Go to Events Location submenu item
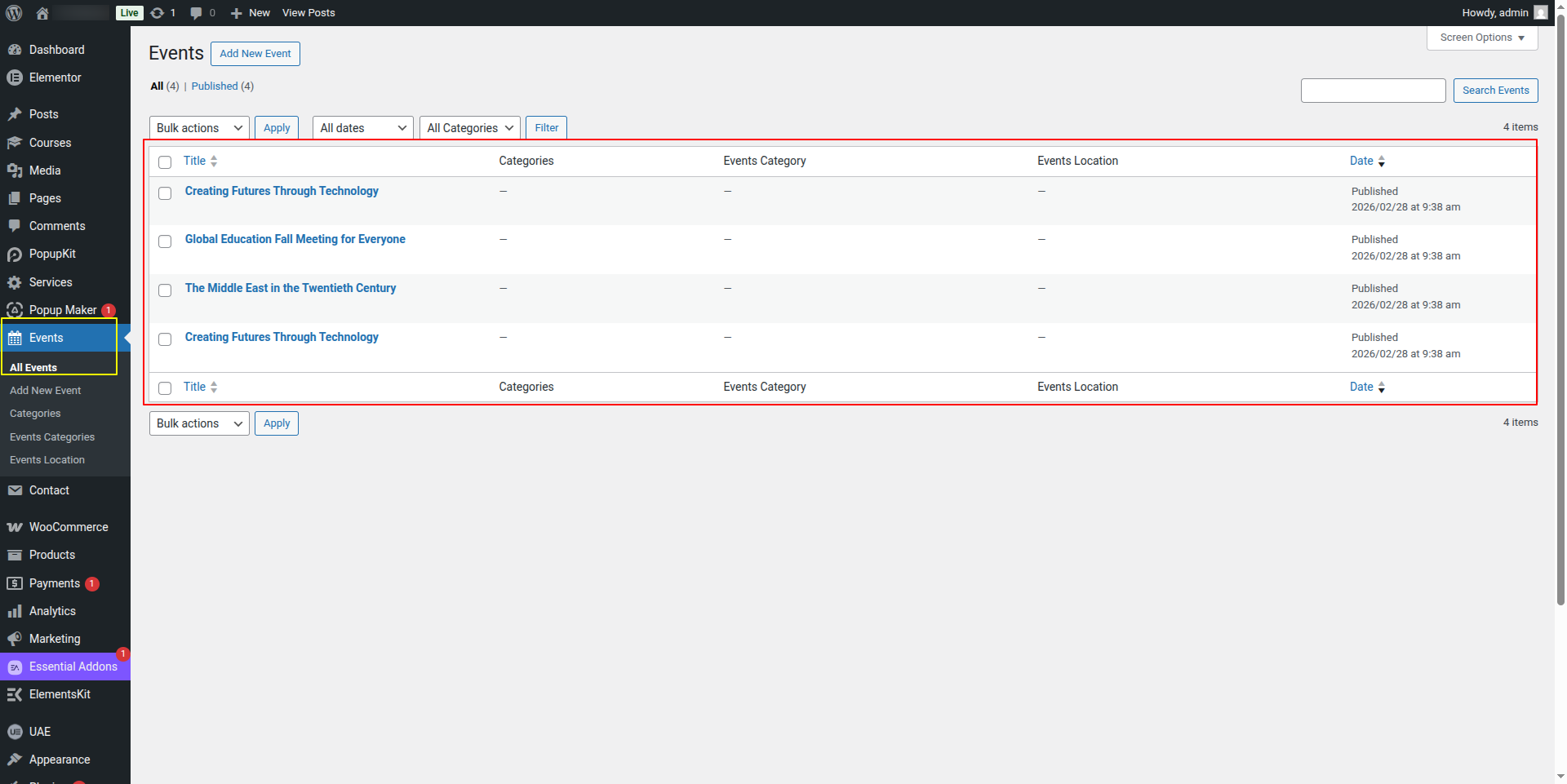 (47, 460)
